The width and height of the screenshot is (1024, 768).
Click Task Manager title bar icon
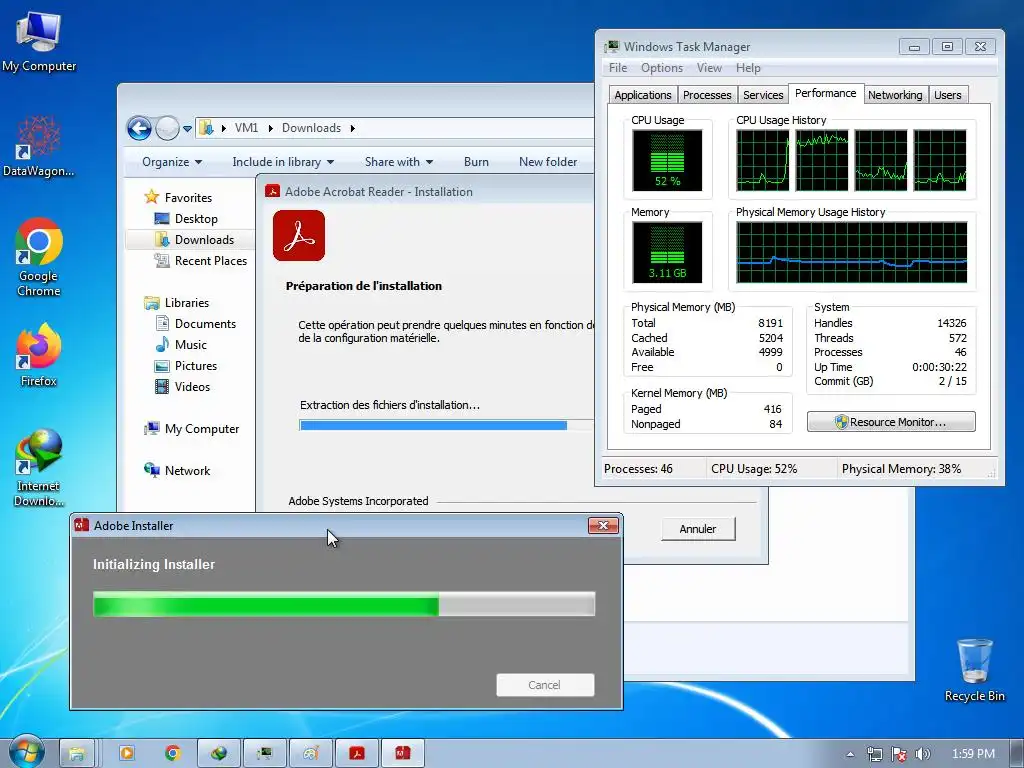(612, 46)
